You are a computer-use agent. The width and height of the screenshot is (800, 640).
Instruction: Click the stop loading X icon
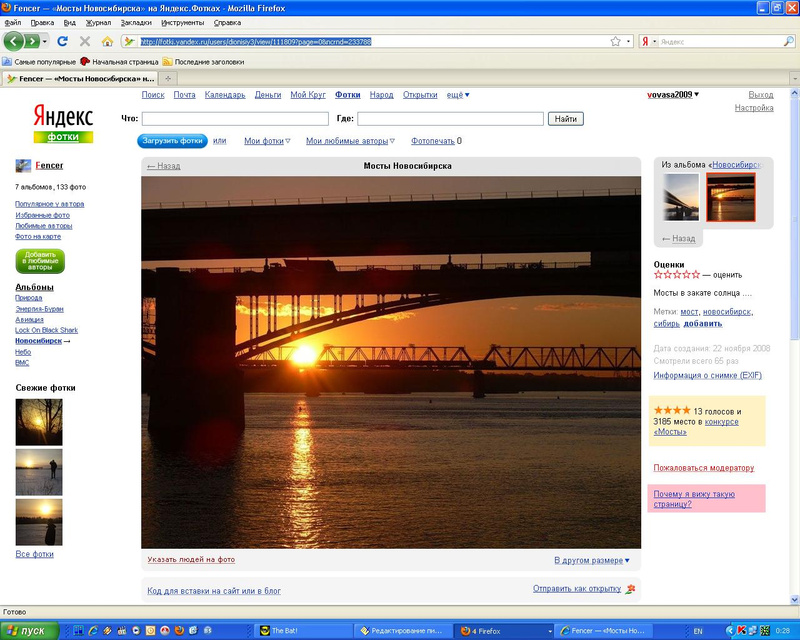(85, 41)
